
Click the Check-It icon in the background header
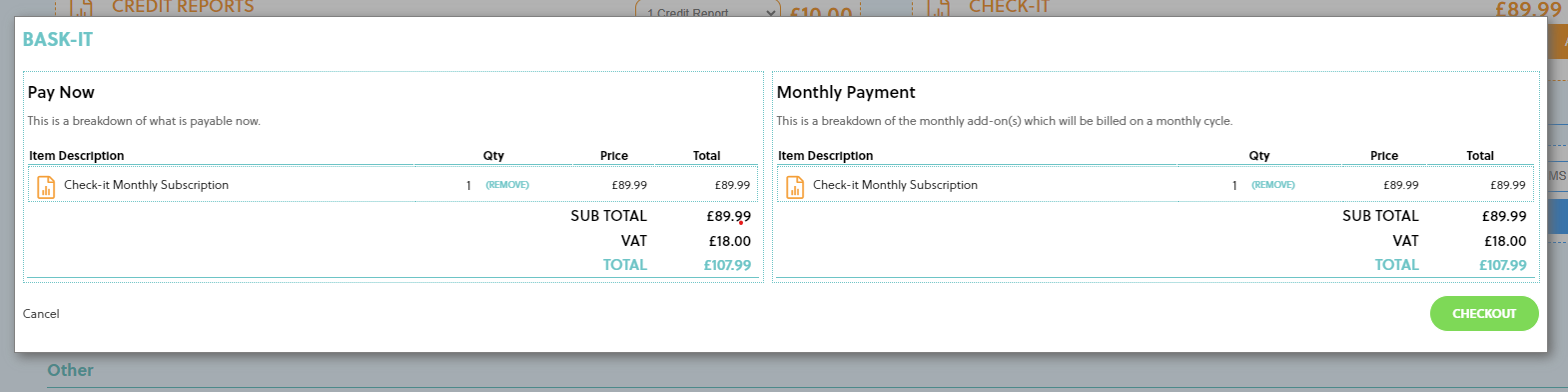939,7
